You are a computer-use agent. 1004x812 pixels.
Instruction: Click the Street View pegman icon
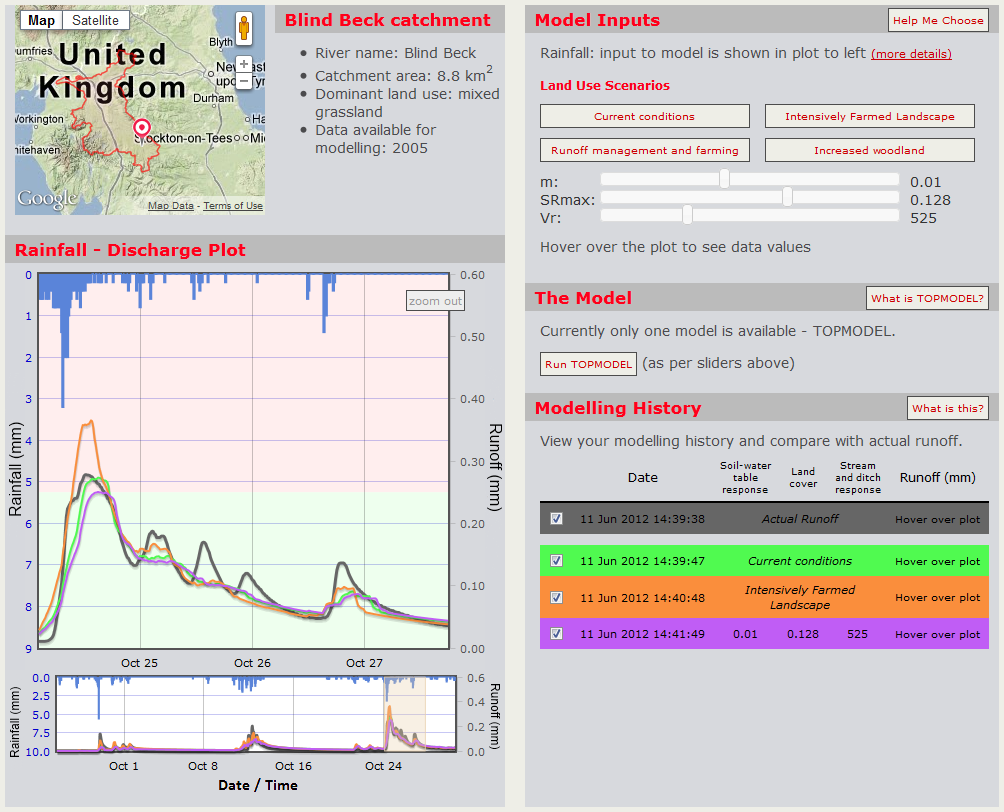[243, 28]
